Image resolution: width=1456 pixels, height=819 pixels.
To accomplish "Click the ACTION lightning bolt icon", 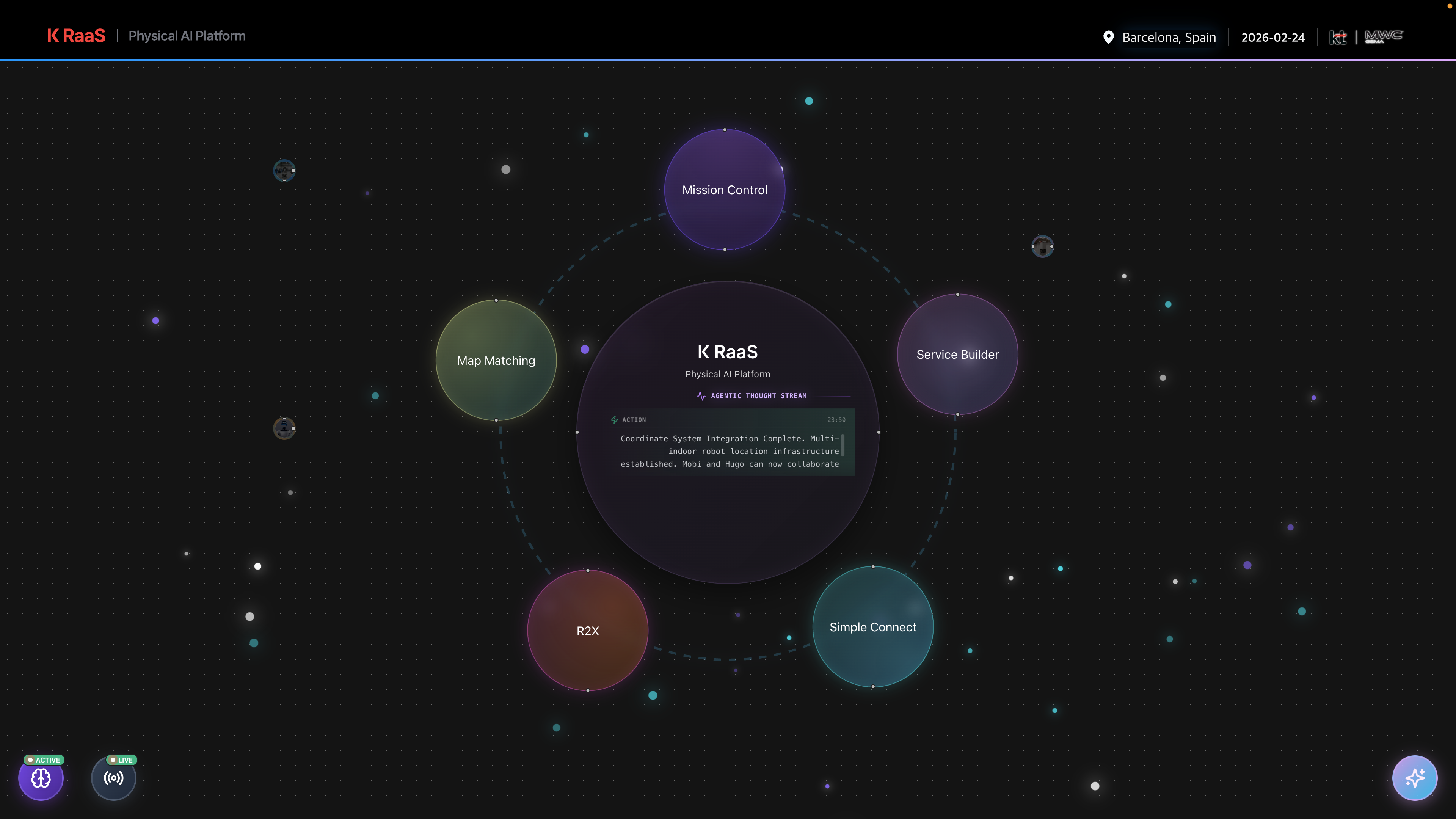I will [x=614, y=419].
